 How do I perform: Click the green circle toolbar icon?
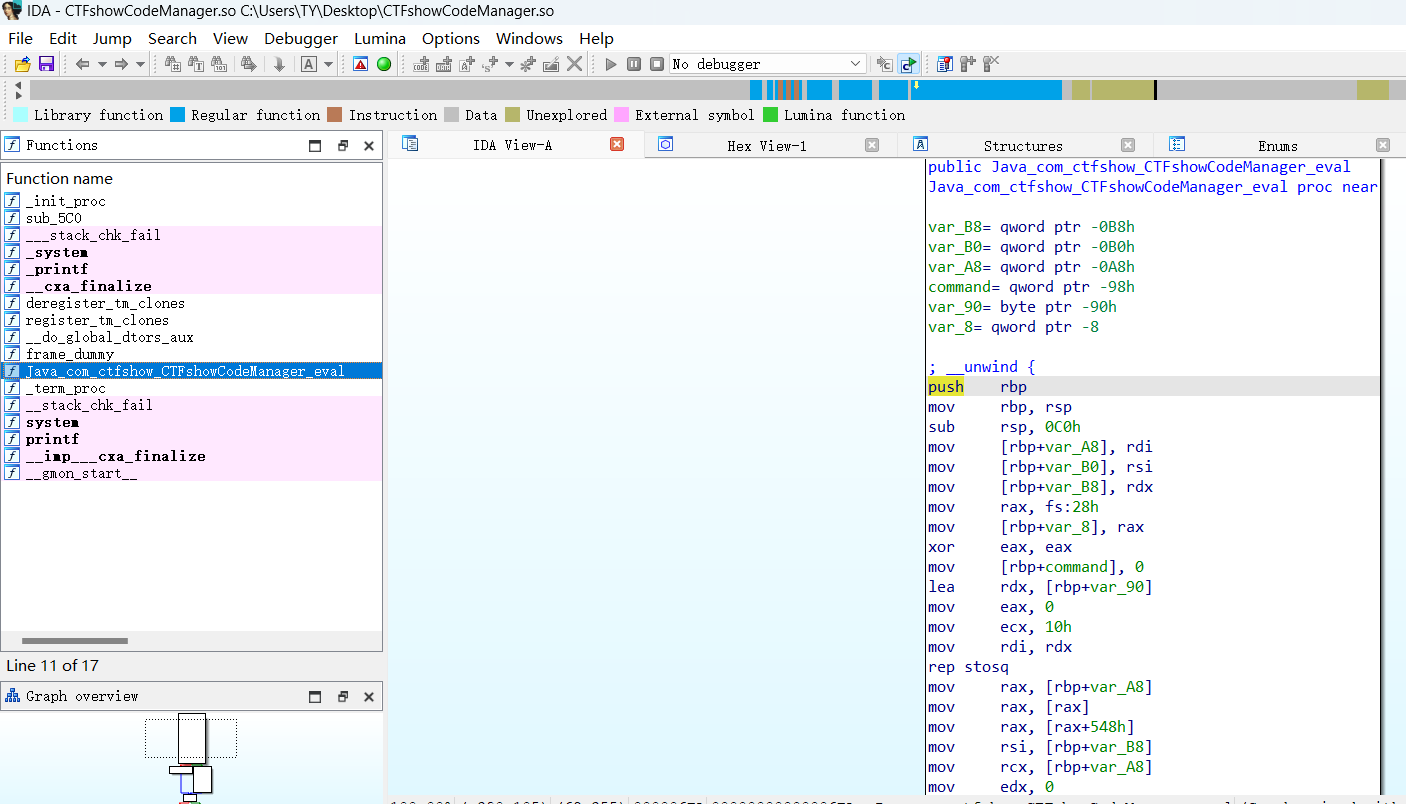pos(384,64)
